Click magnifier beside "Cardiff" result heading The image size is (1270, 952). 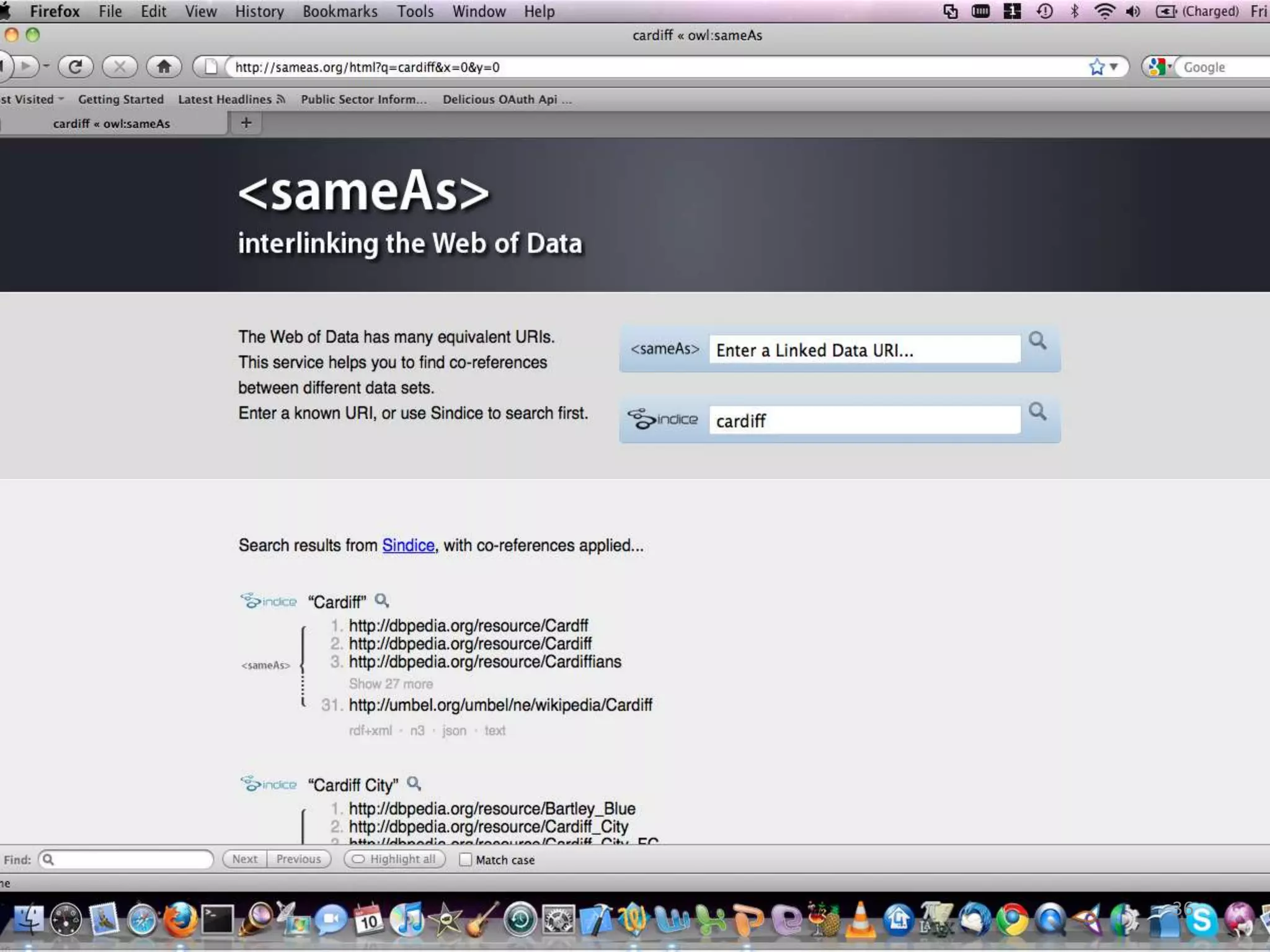point(382,601)
